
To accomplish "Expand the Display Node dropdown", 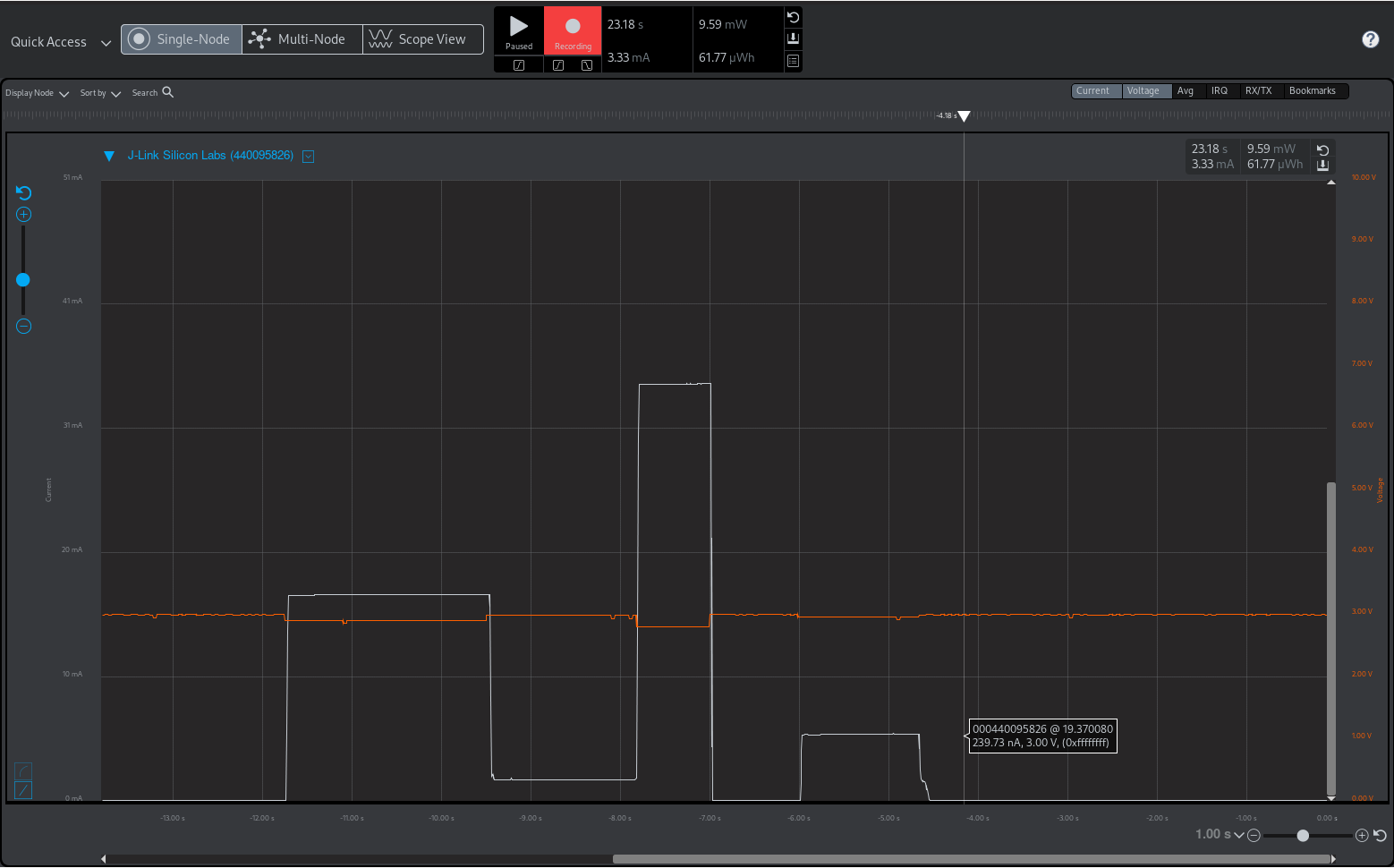I will pos(37,93).
